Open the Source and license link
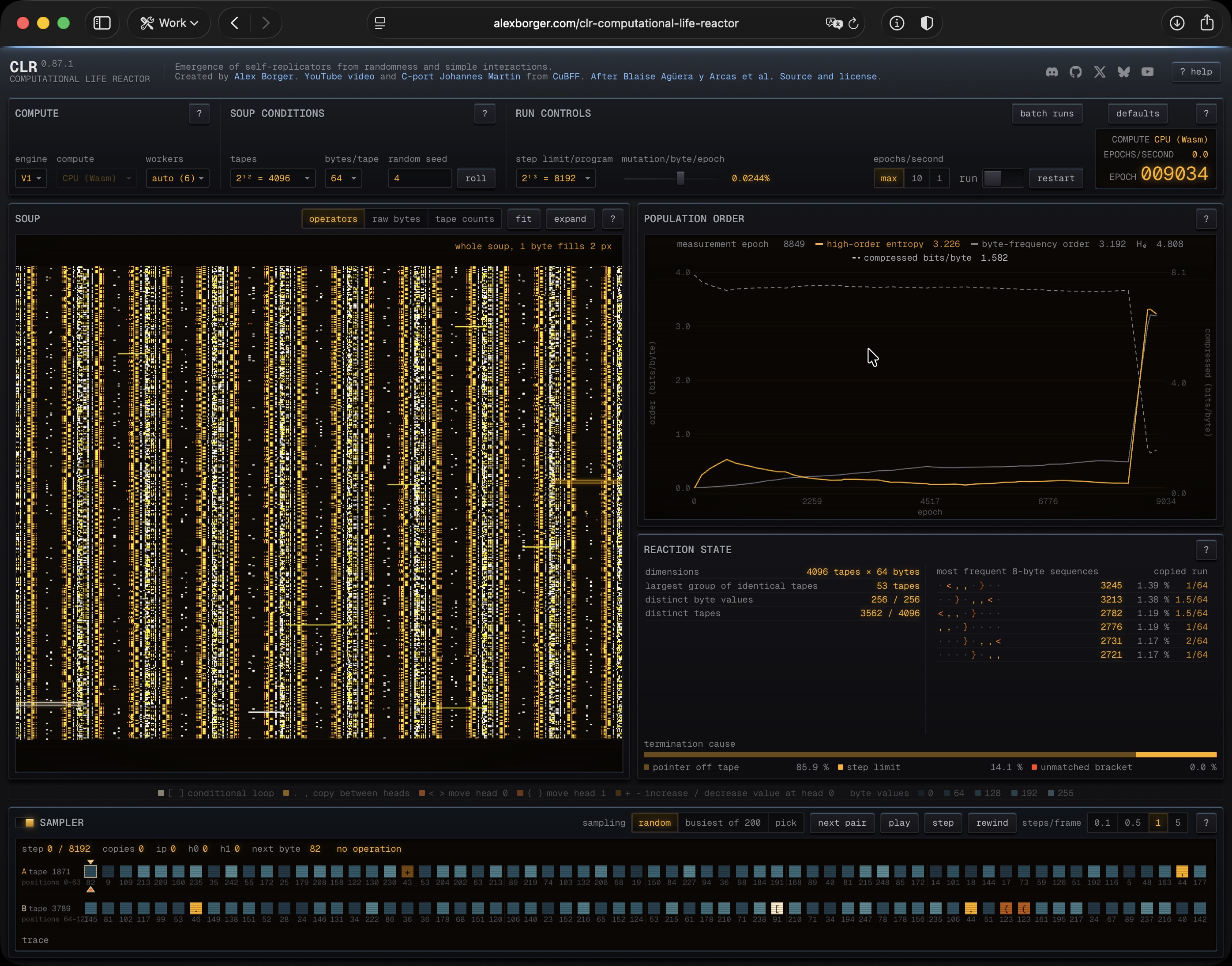 (828, 76)
